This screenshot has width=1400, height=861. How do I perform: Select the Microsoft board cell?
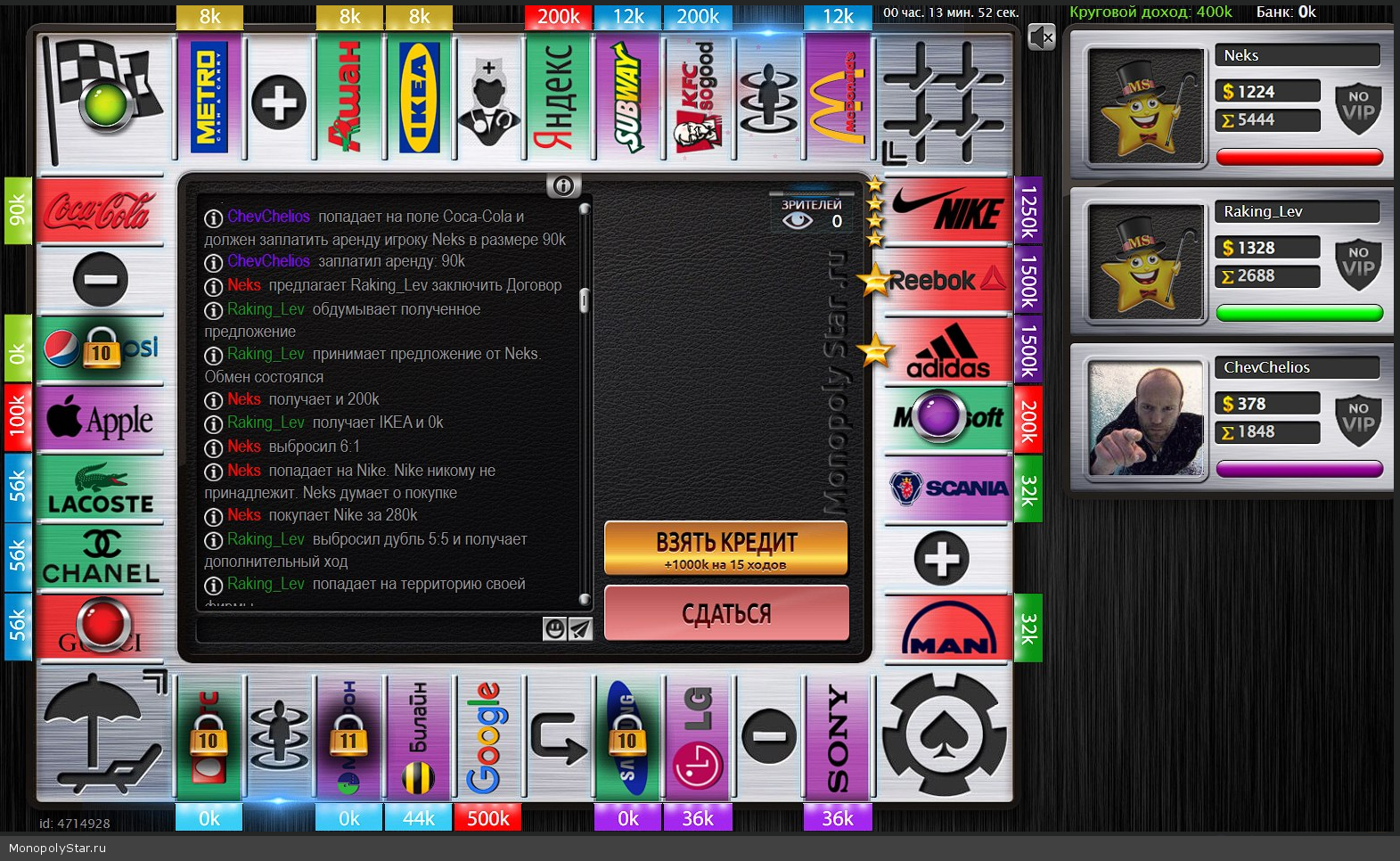tap(948, 419)
